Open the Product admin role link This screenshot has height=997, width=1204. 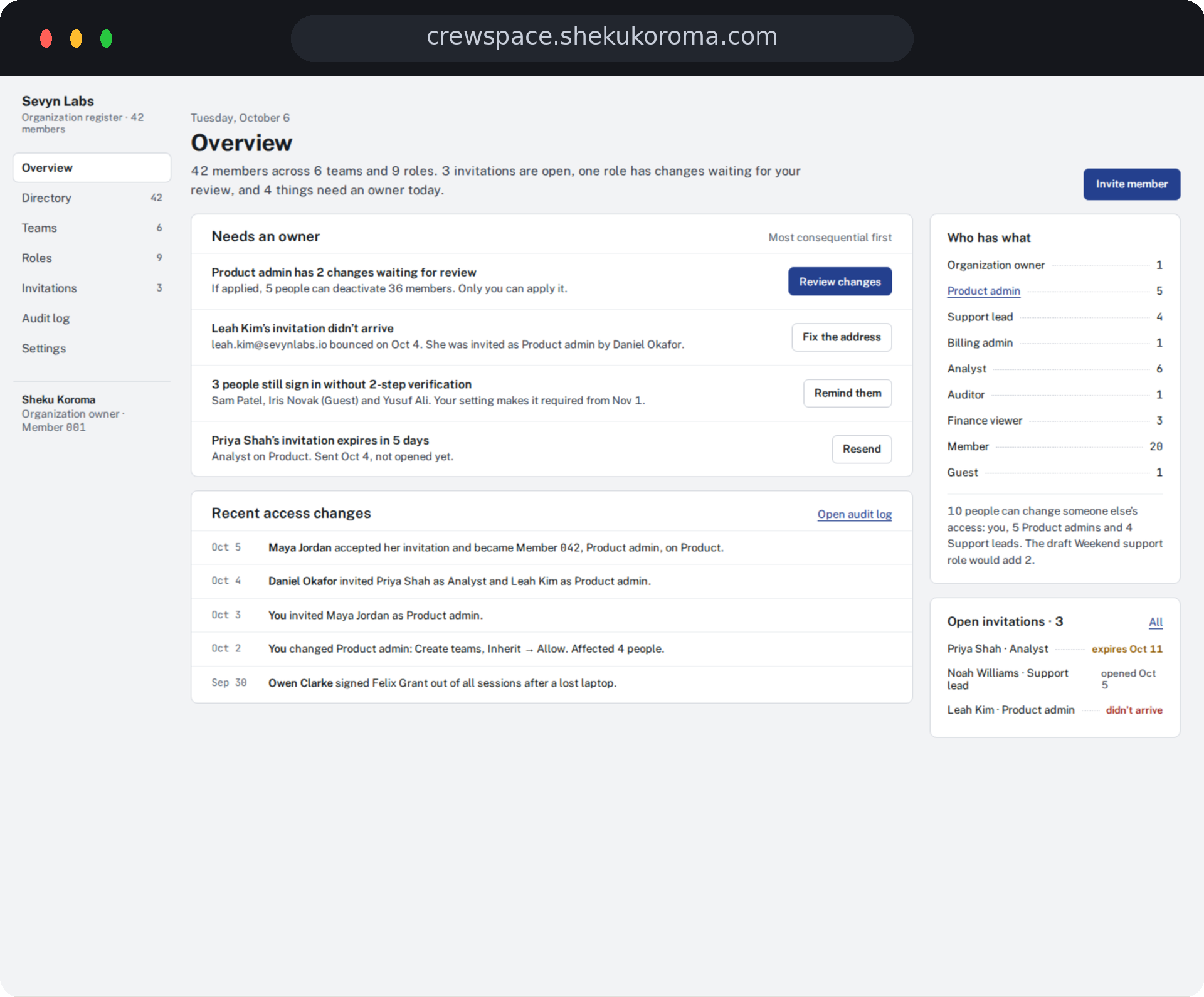pos(983,291)
